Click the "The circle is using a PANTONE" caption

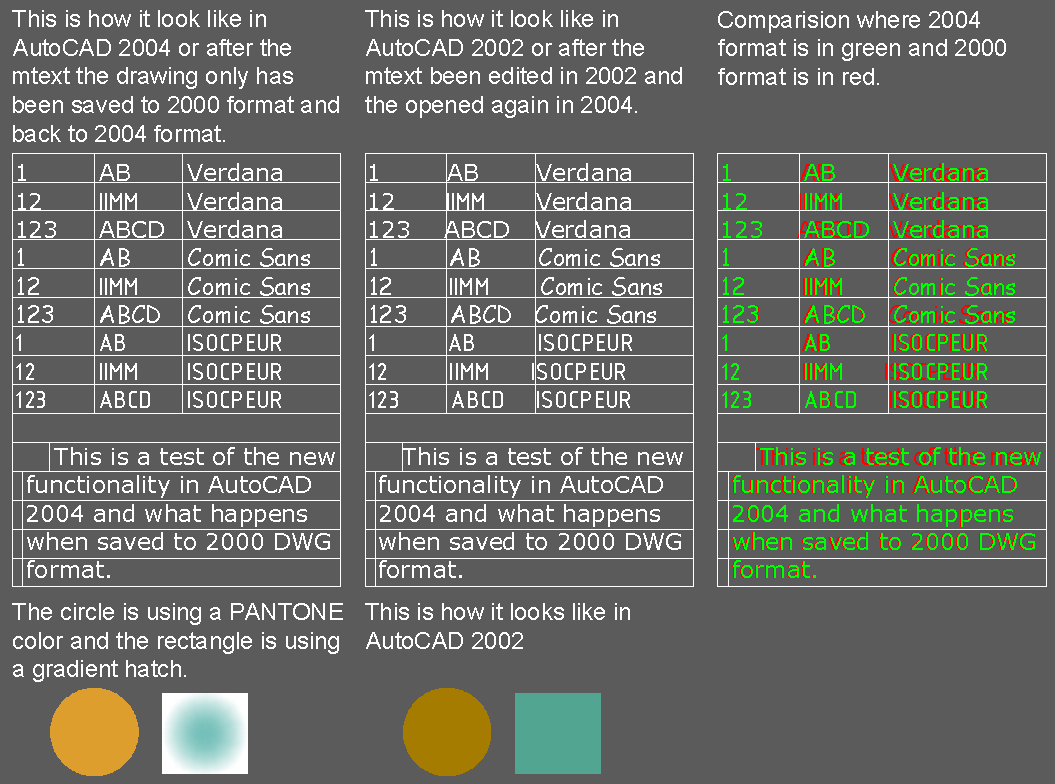pos(178,612)
